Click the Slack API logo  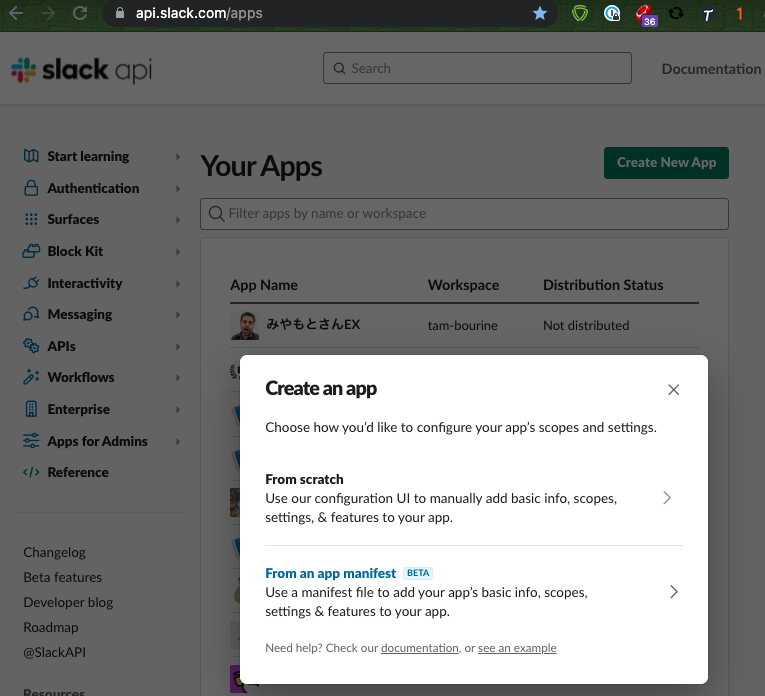point(81,70)
